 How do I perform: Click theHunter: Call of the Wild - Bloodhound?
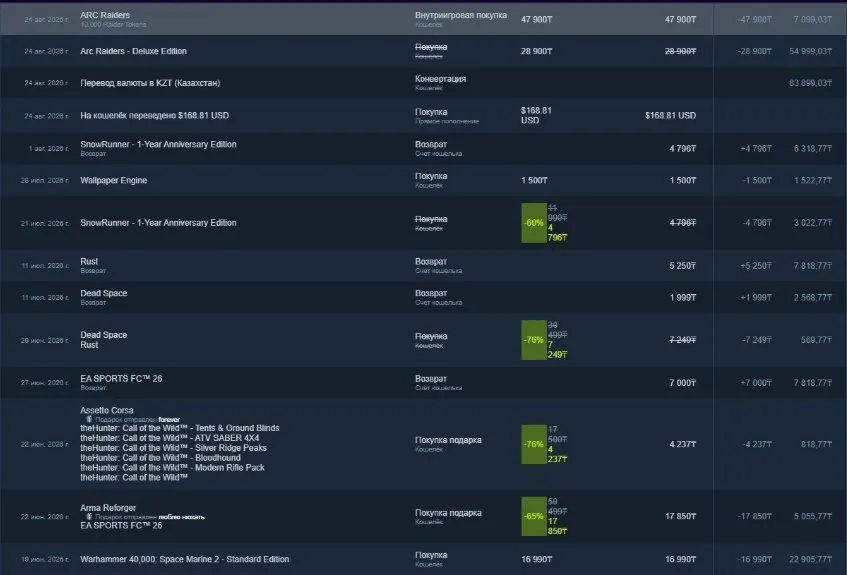pos(160,458)
